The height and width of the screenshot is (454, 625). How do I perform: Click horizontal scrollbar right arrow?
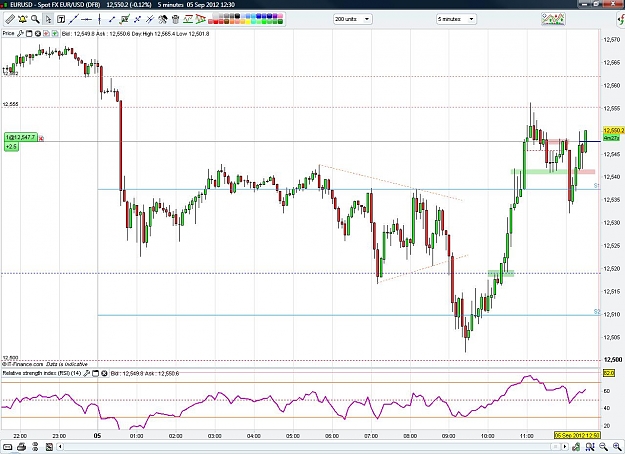pos(565,446)
